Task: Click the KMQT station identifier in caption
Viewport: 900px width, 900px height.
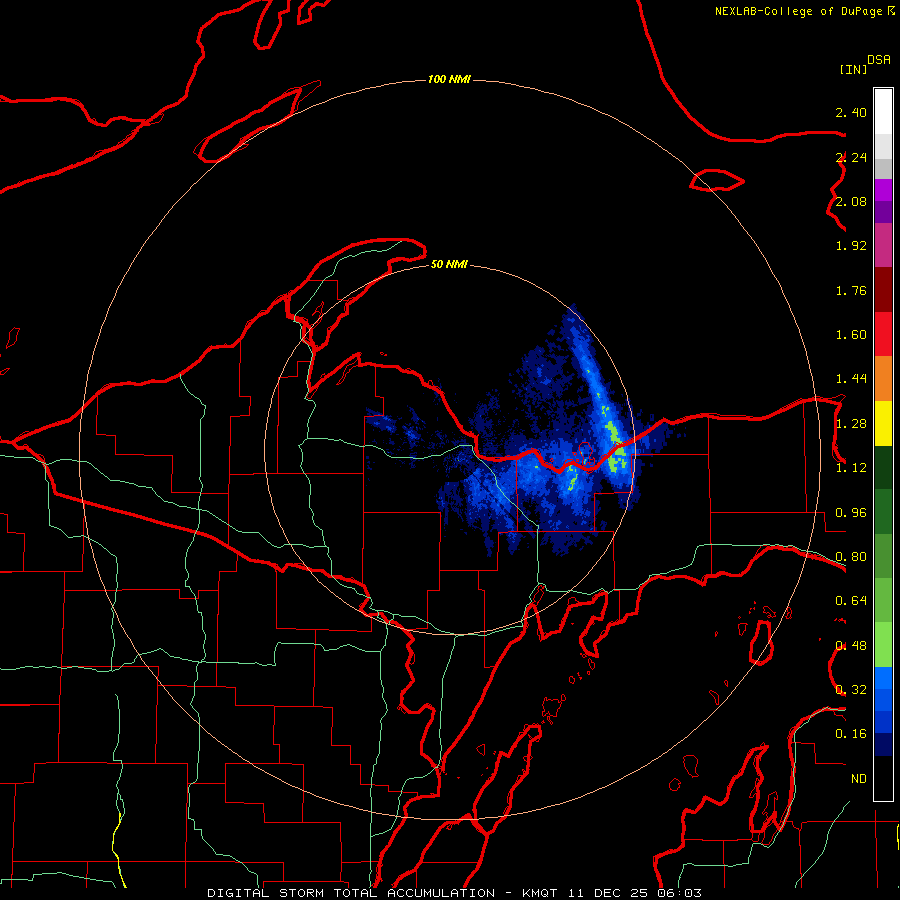Action: coord(540,893)
